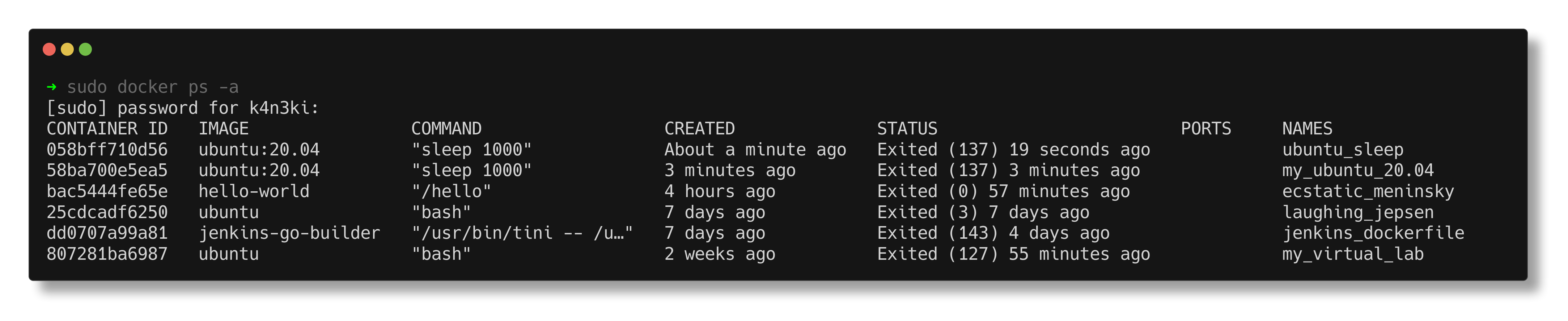Select container ID 058bff710d56
The width and height of the screenshot is (1568, 321).
point(107,150)
